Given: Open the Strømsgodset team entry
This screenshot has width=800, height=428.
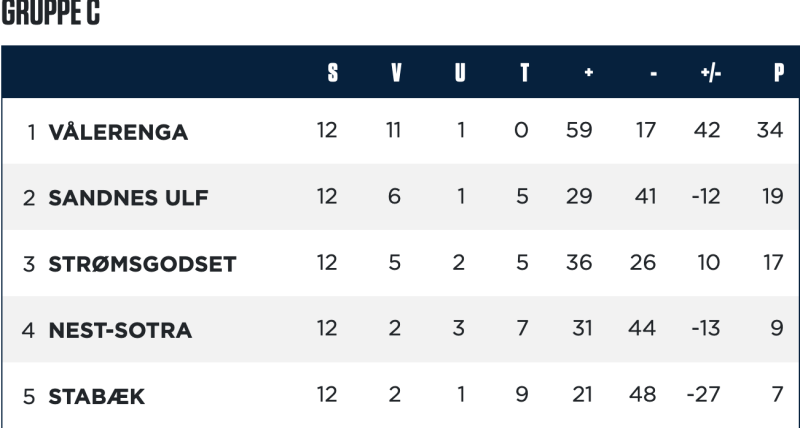Looking at the screenshot, I should [142, 264].
